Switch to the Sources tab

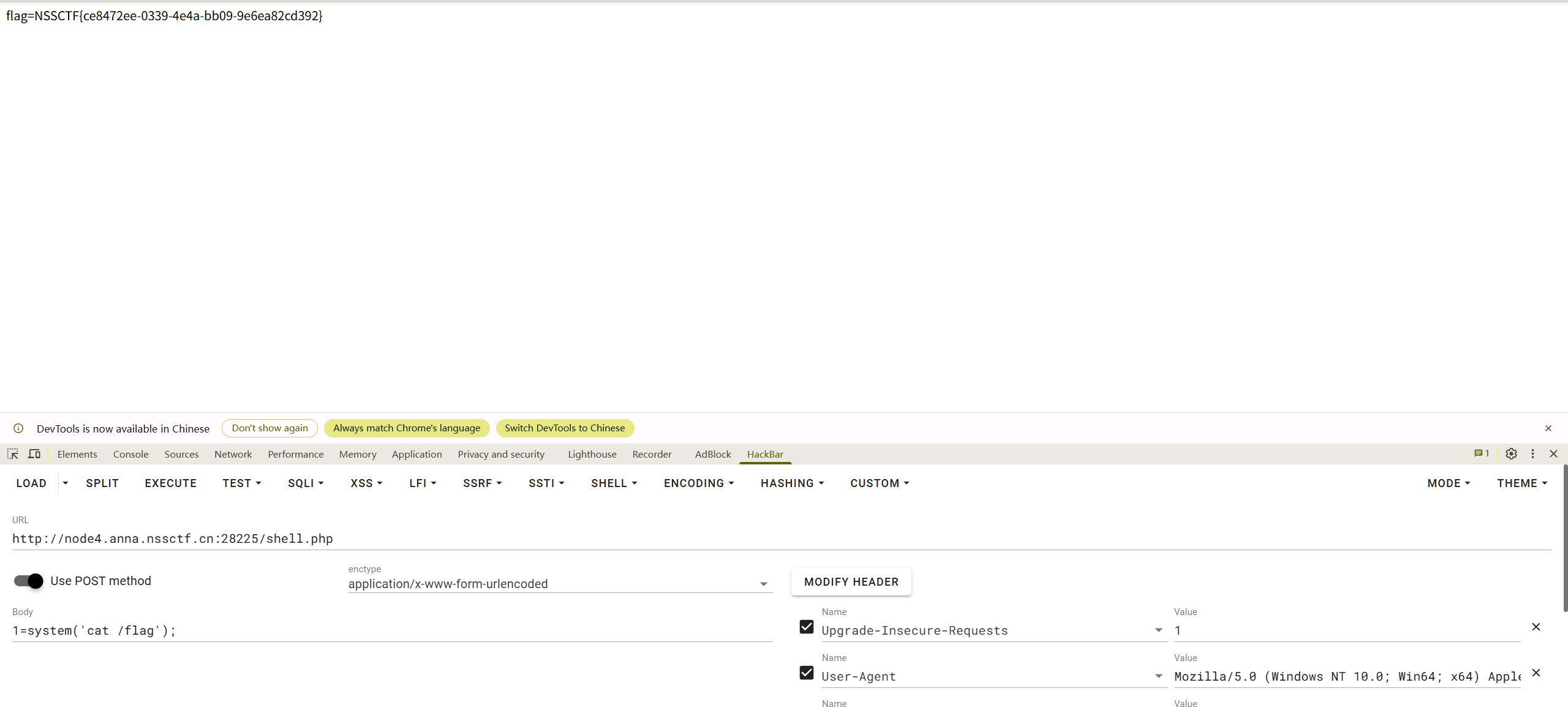(181, 454)
